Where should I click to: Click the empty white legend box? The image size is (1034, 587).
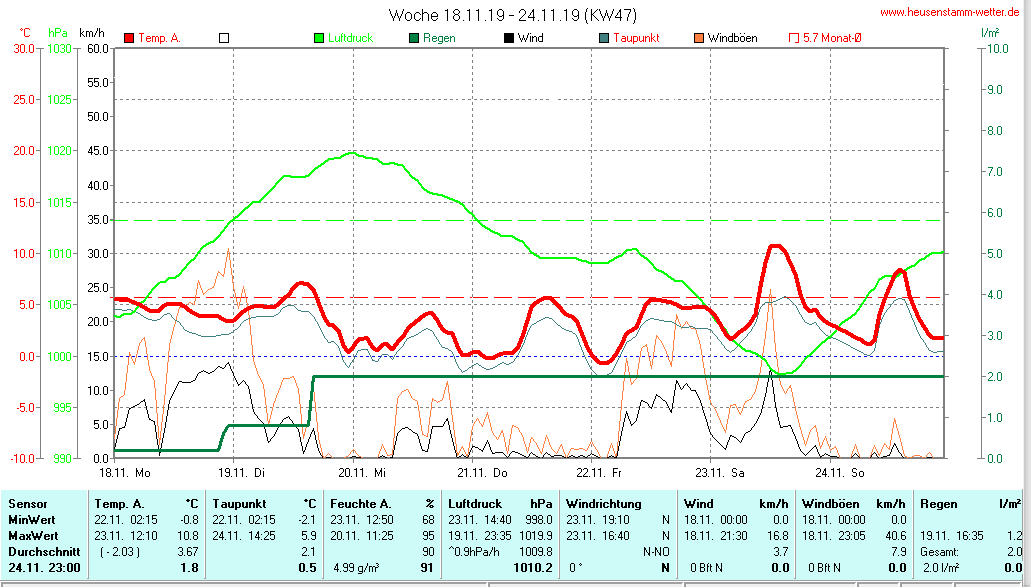pos(224,38)
